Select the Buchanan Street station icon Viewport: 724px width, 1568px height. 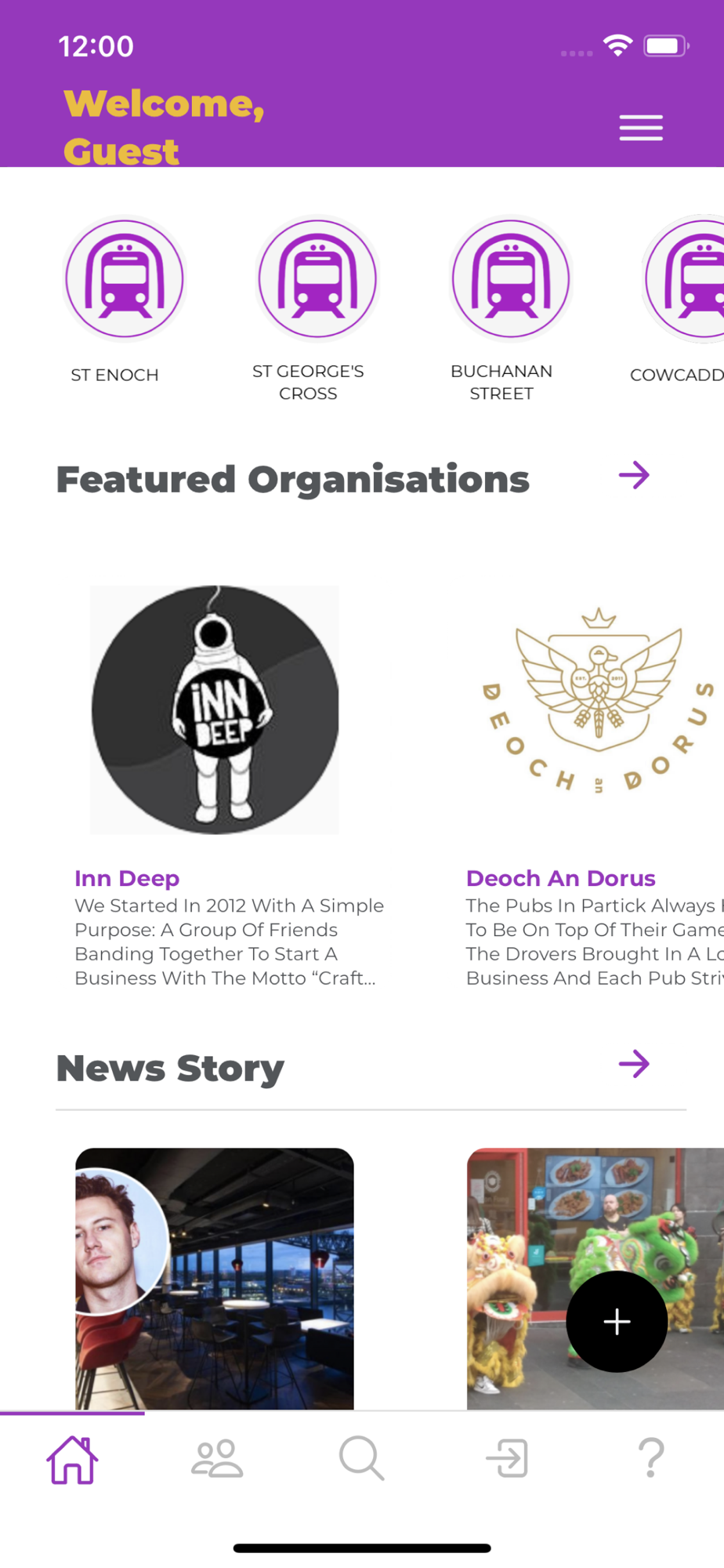tap(512, 278)
